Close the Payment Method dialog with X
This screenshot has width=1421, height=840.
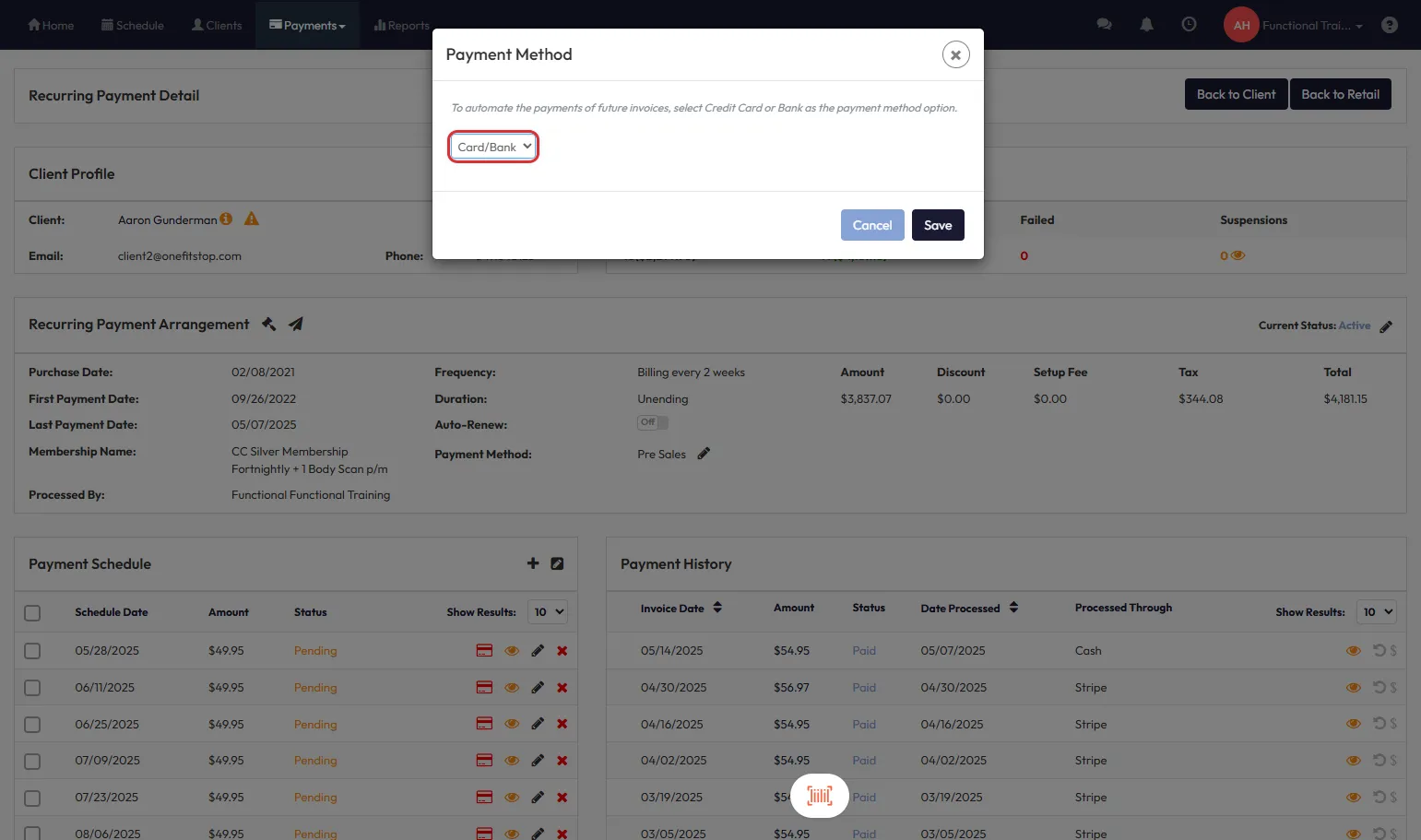(955, 55)
